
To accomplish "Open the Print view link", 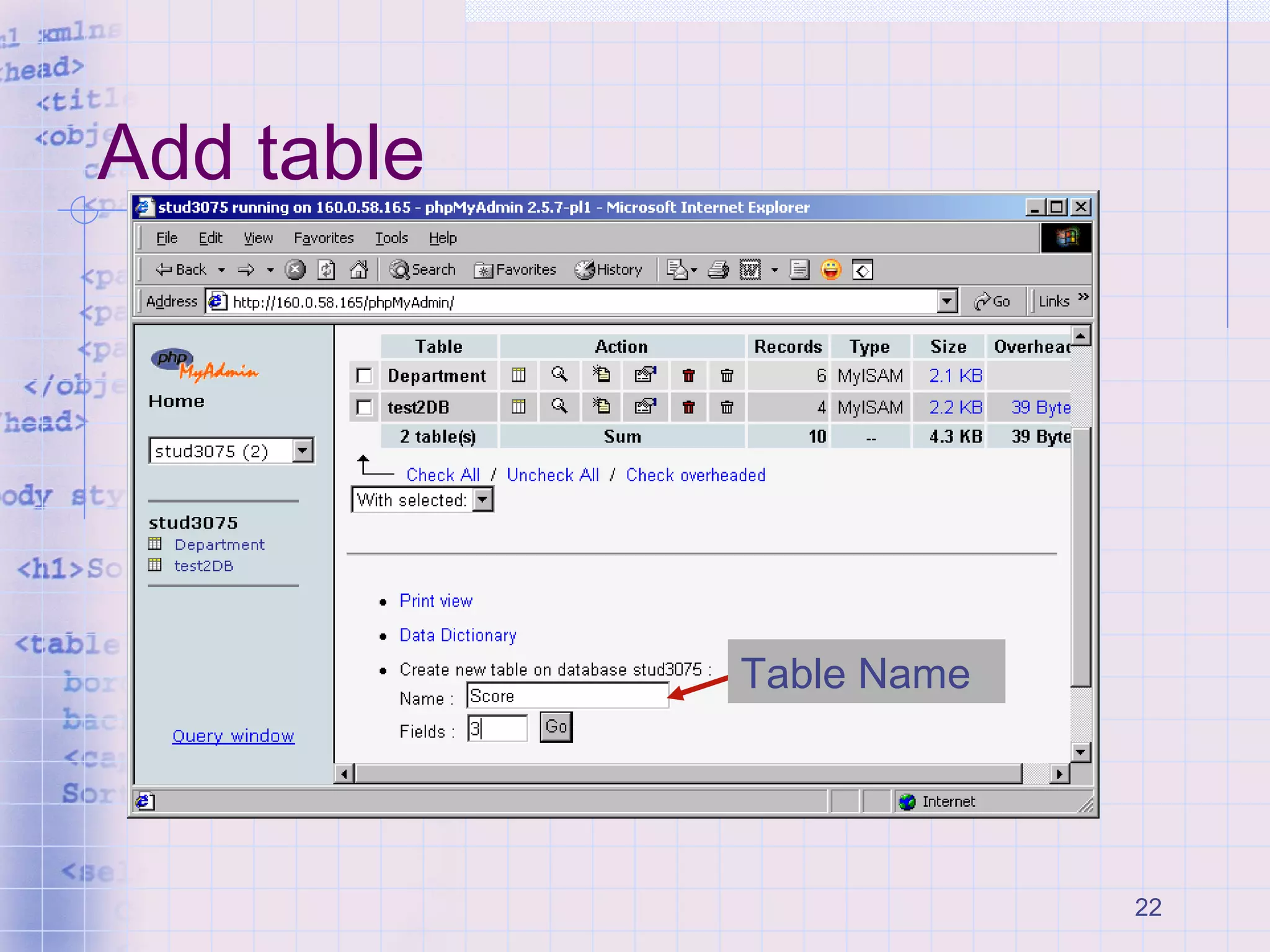I will coord(435,601).
